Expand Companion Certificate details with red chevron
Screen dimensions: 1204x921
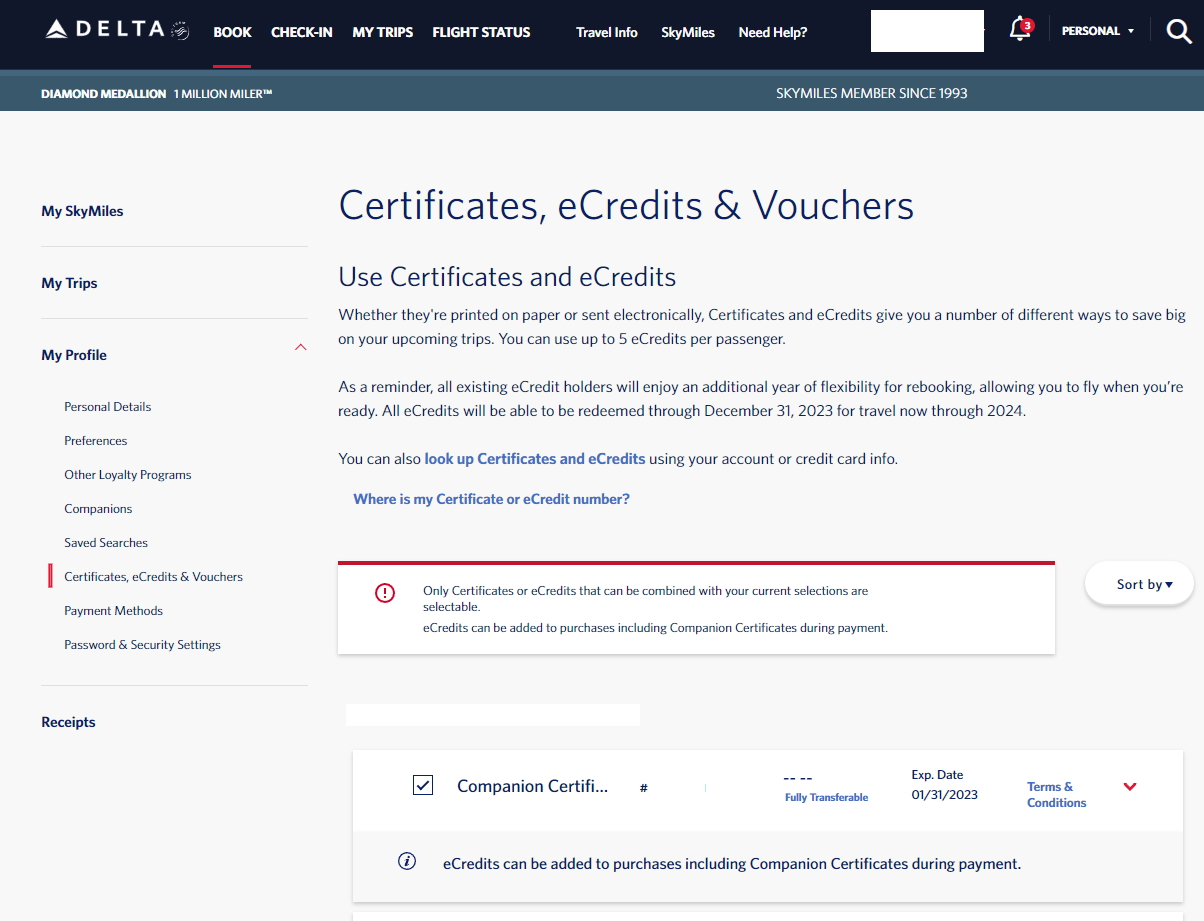tap(1130, 787)
